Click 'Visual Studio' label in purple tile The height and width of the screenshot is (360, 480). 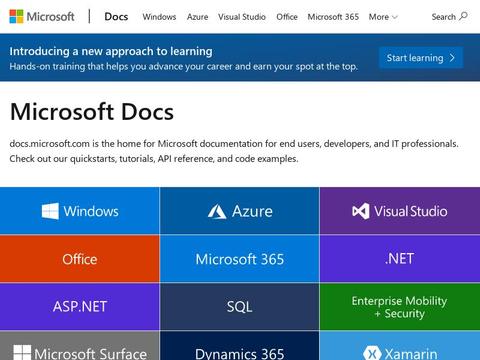click(x=411, y=211)
